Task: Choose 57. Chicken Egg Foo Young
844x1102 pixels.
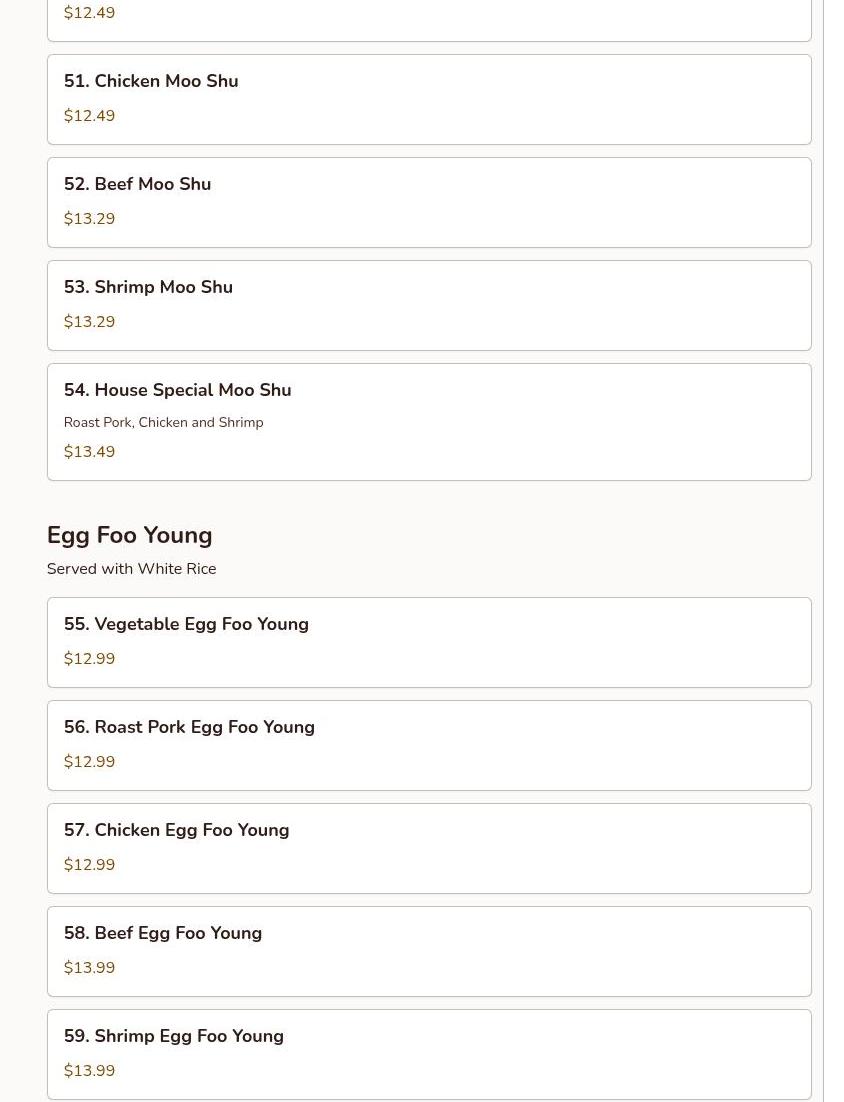Action: [429, 848]
